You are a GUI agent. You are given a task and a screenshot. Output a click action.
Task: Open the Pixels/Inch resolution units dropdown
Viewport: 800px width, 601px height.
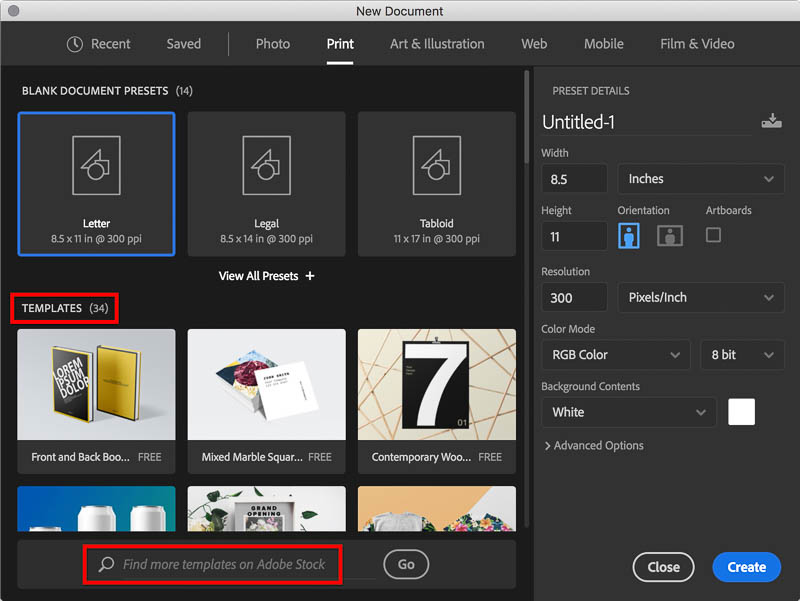(x=701, y=297)
